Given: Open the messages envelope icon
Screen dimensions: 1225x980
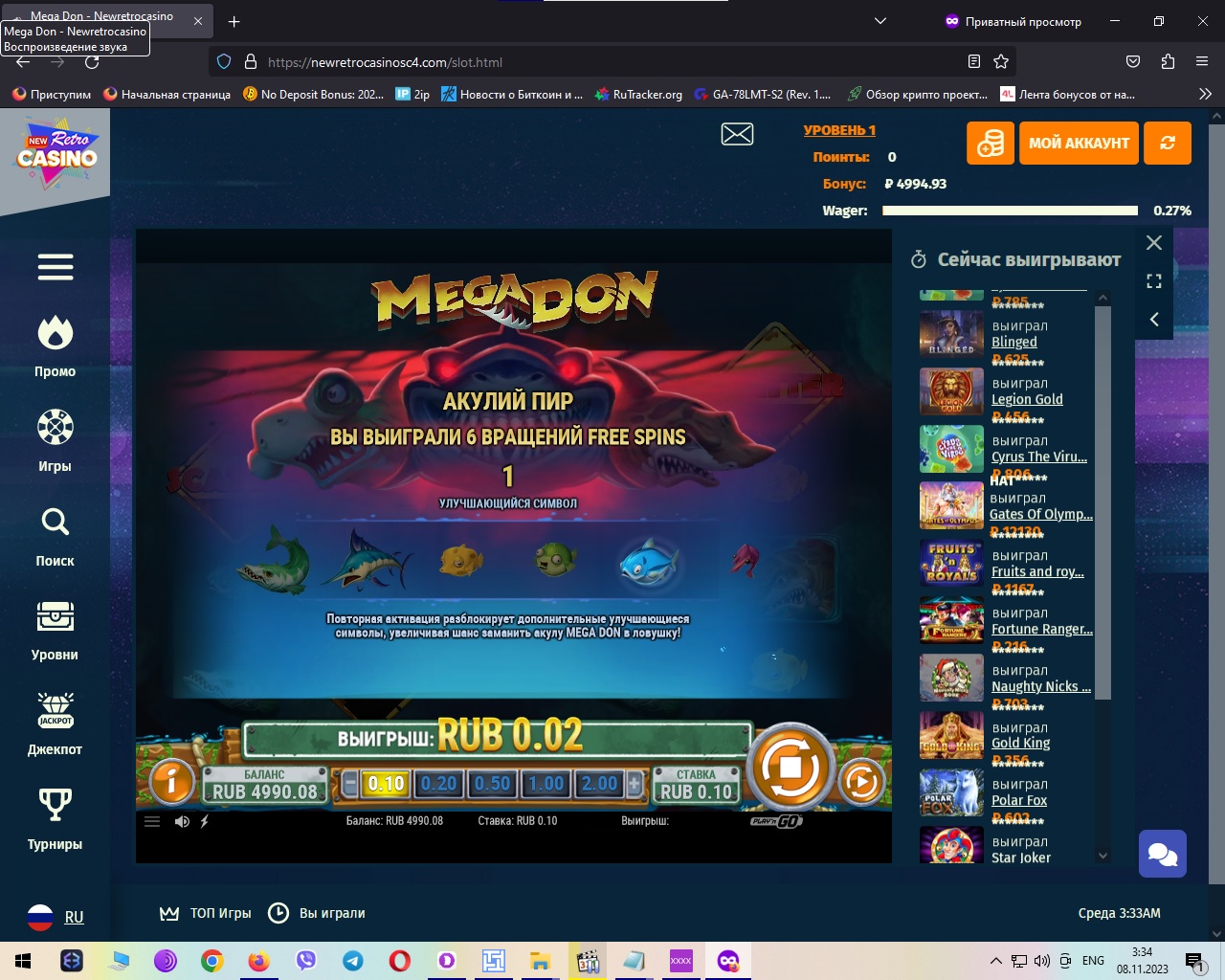Looking at the screenshot, I should pyautogui.click(x=737, y=134).
